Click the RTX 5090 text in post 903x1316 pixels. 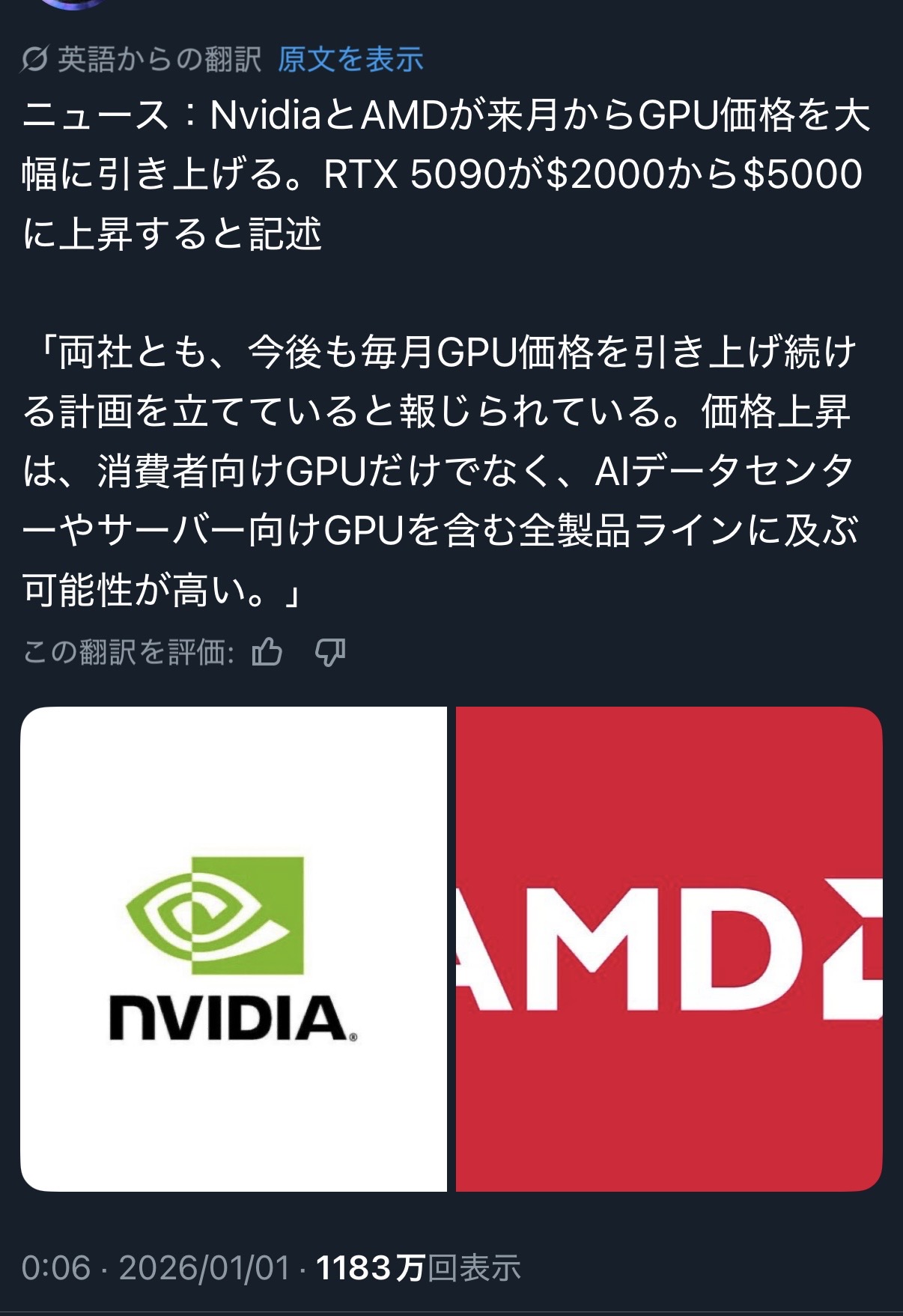pyautogui.click(x=416, y=174)
